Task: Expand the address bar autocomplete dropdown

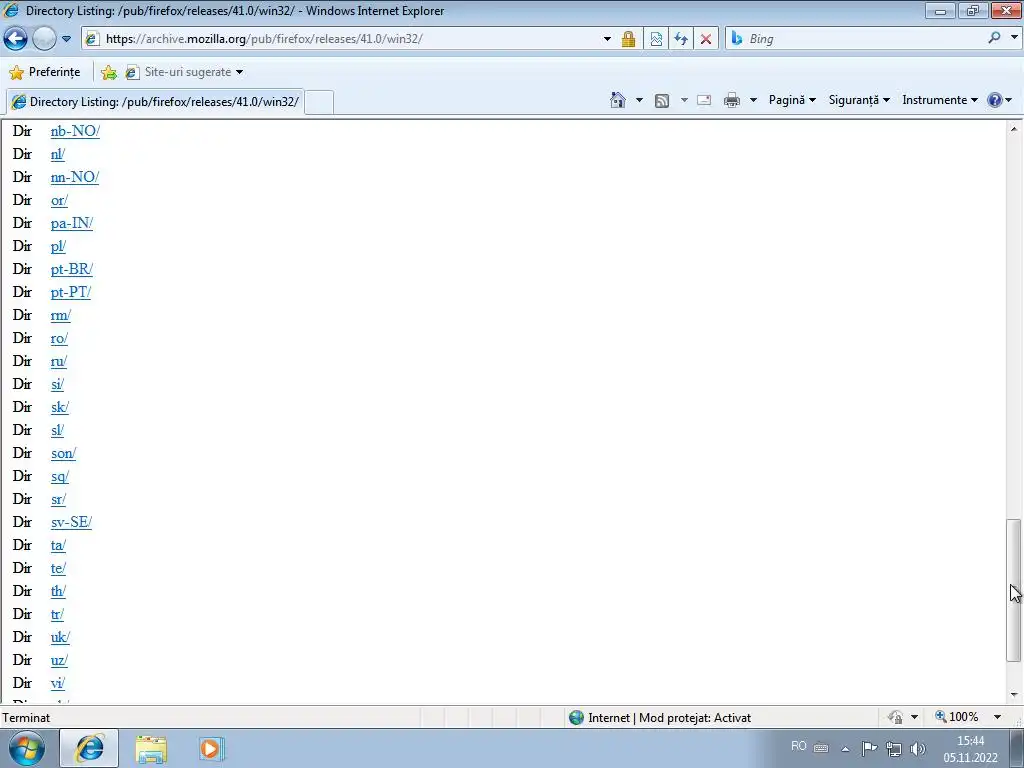Action: [x=607, y=39]
